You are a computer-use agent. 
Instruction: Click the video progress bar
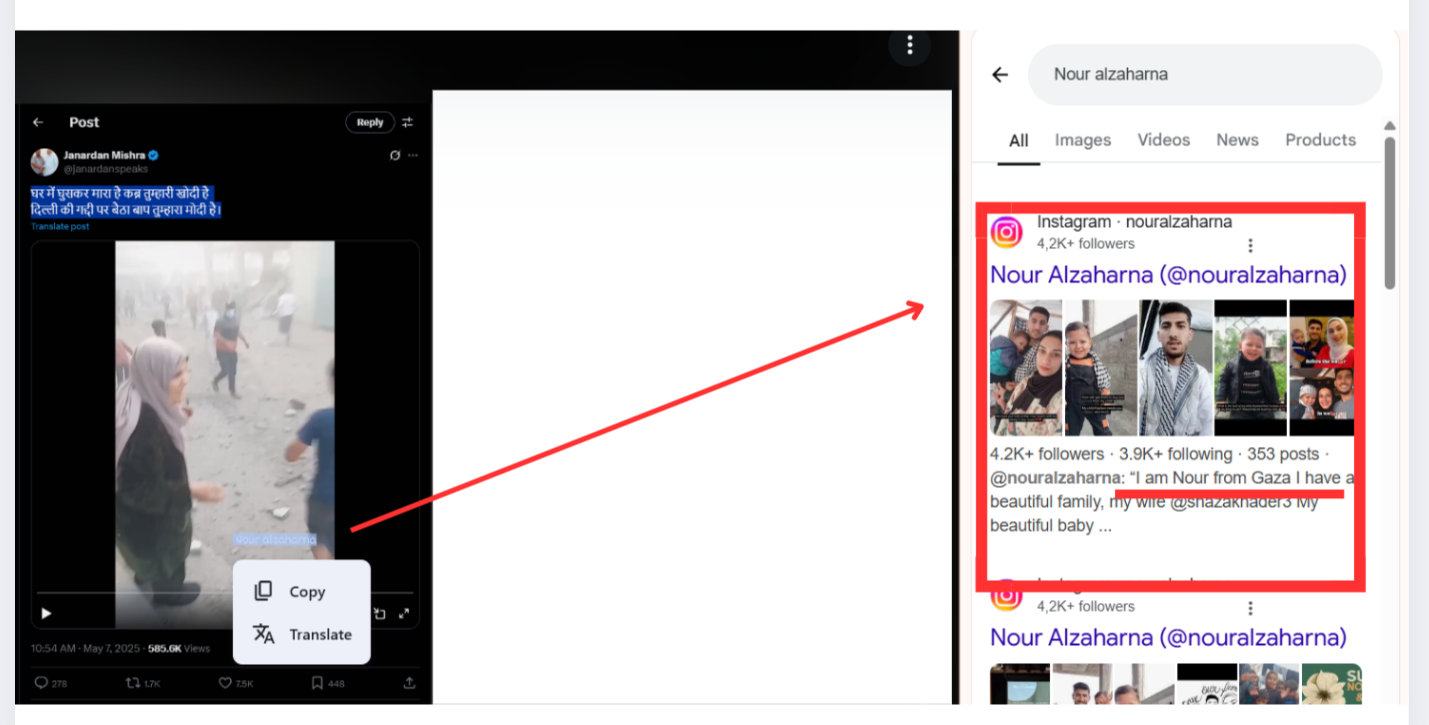[x=225, y=593]
